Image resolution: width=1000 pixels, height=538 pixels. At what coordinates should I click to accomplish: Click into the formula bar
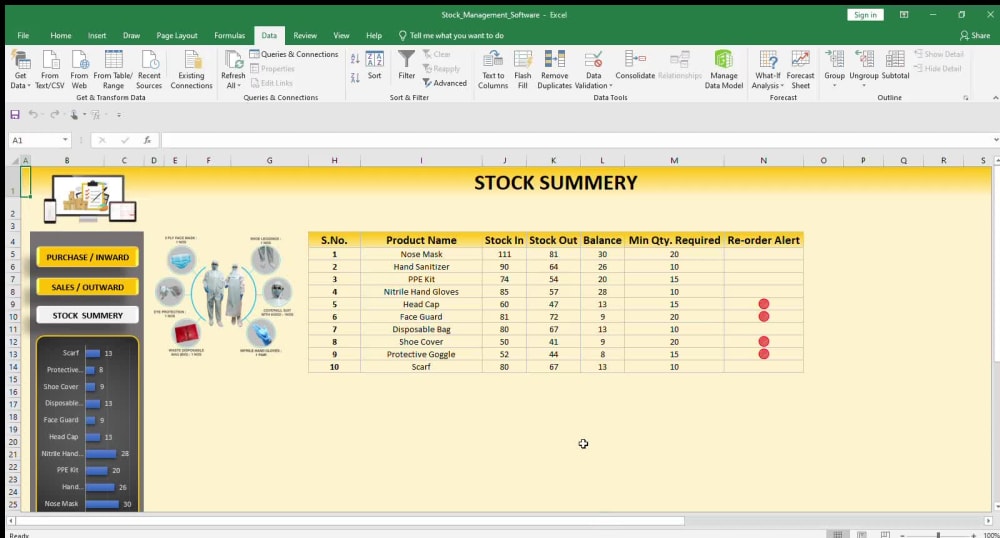[x=576, y=140]
